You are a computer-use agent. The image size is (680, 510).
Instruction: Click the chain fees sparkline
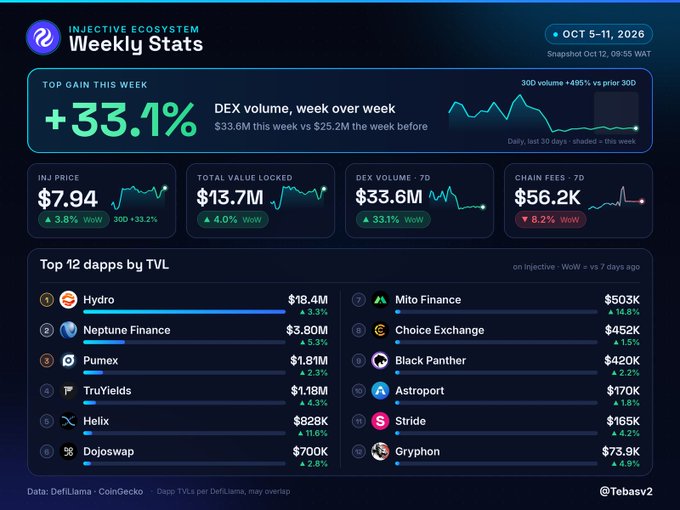tap(616, 198)
